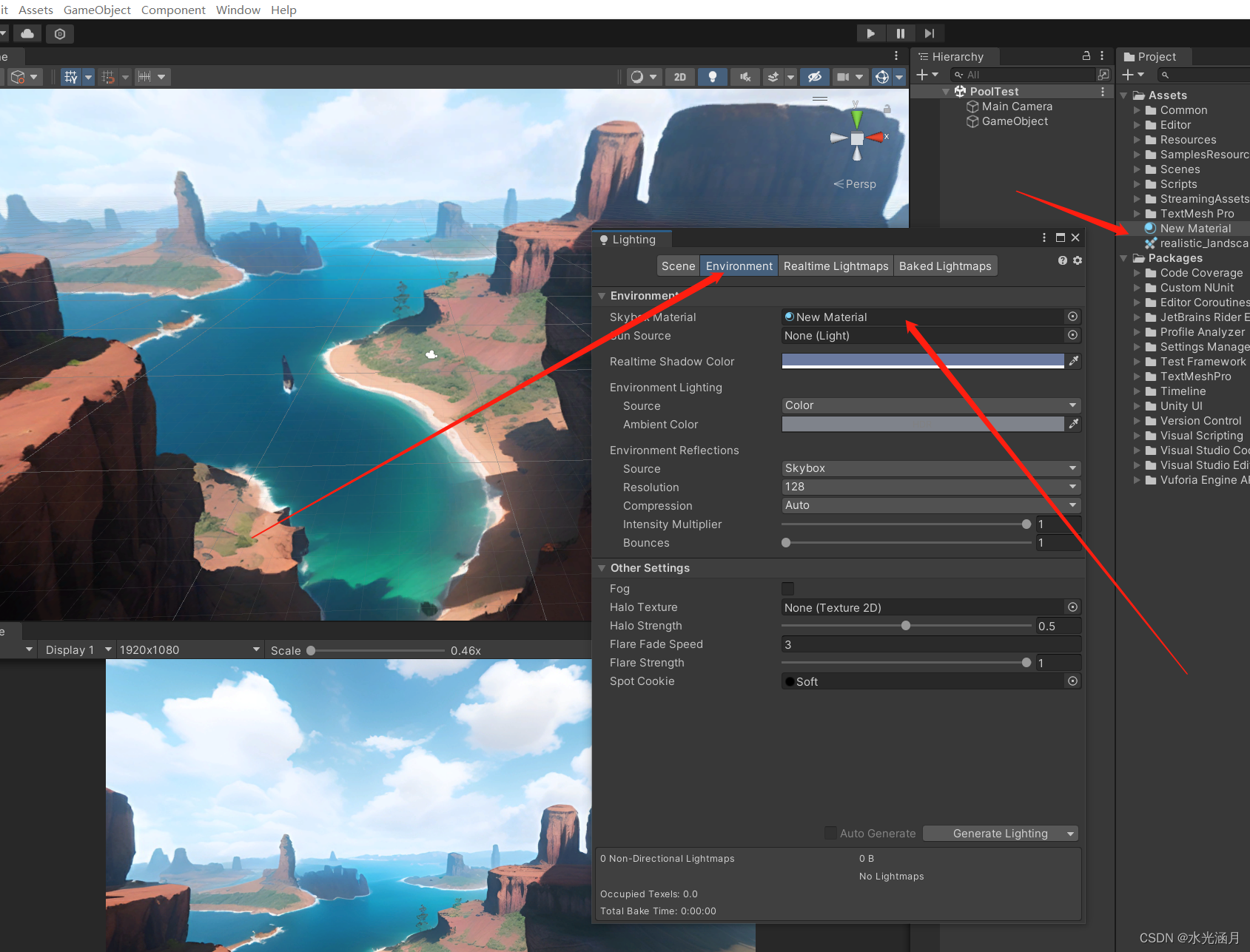Toggle Gizmos visibility button
The image size is (1250, 952).
point(881,77)
